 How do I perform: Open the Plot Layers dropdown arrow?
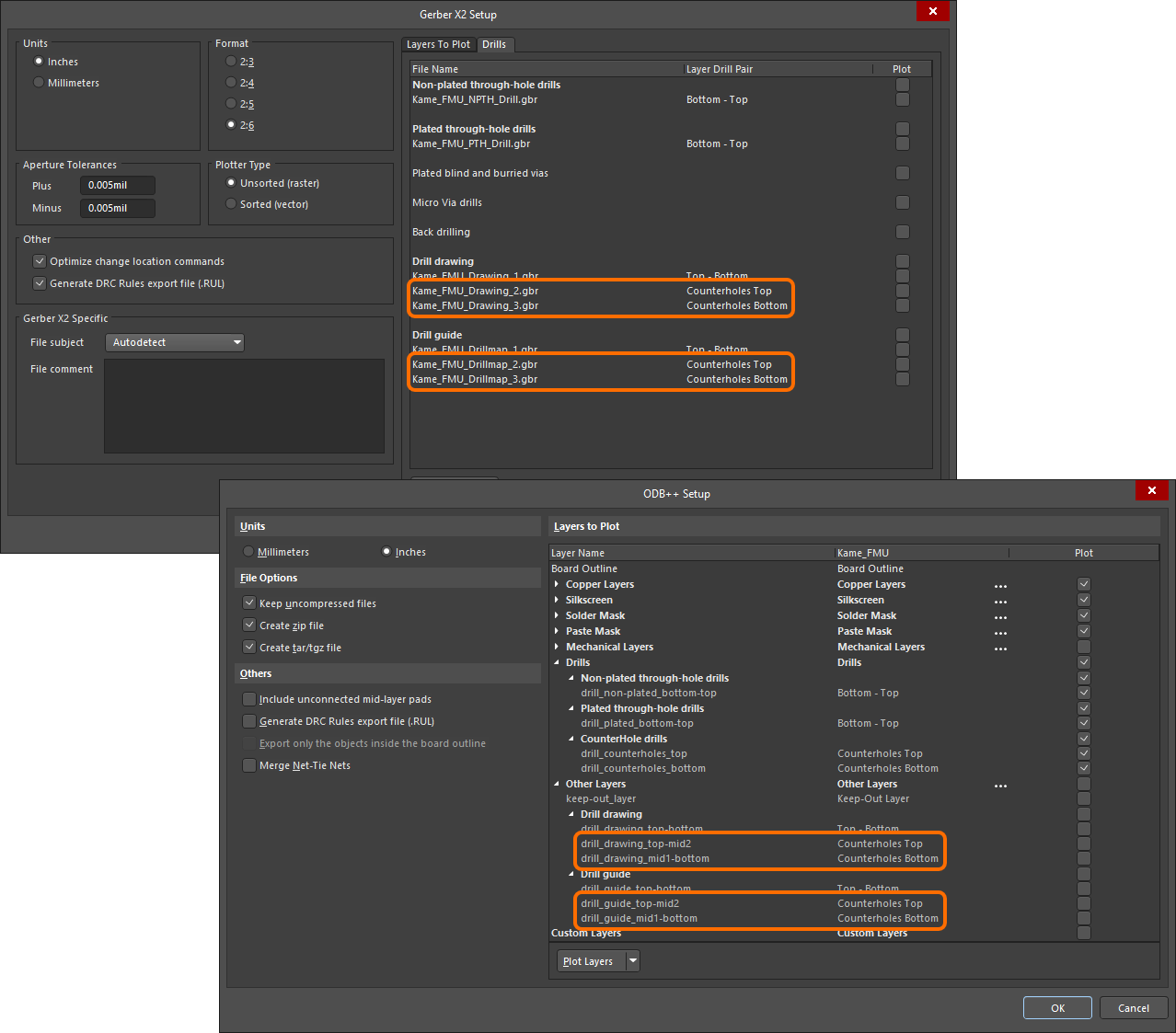[632, 961]
